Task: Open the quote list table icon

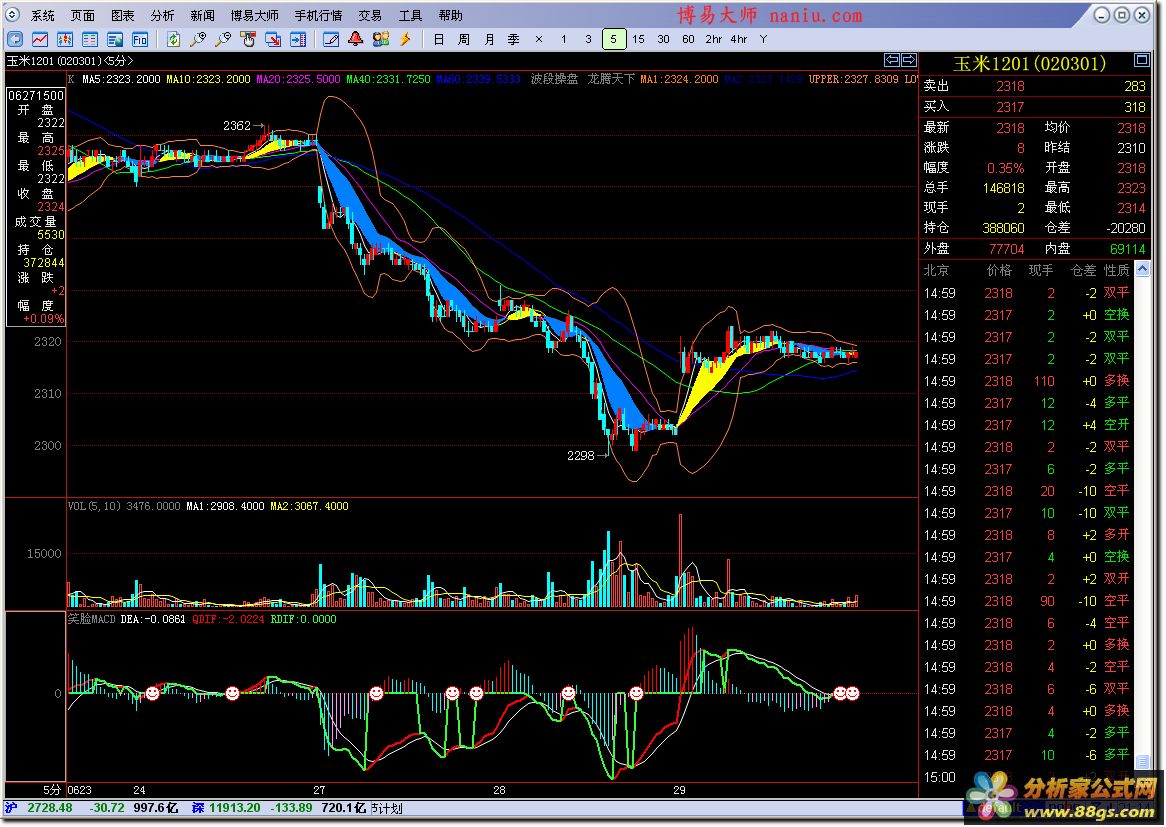Action: point(90,39)
